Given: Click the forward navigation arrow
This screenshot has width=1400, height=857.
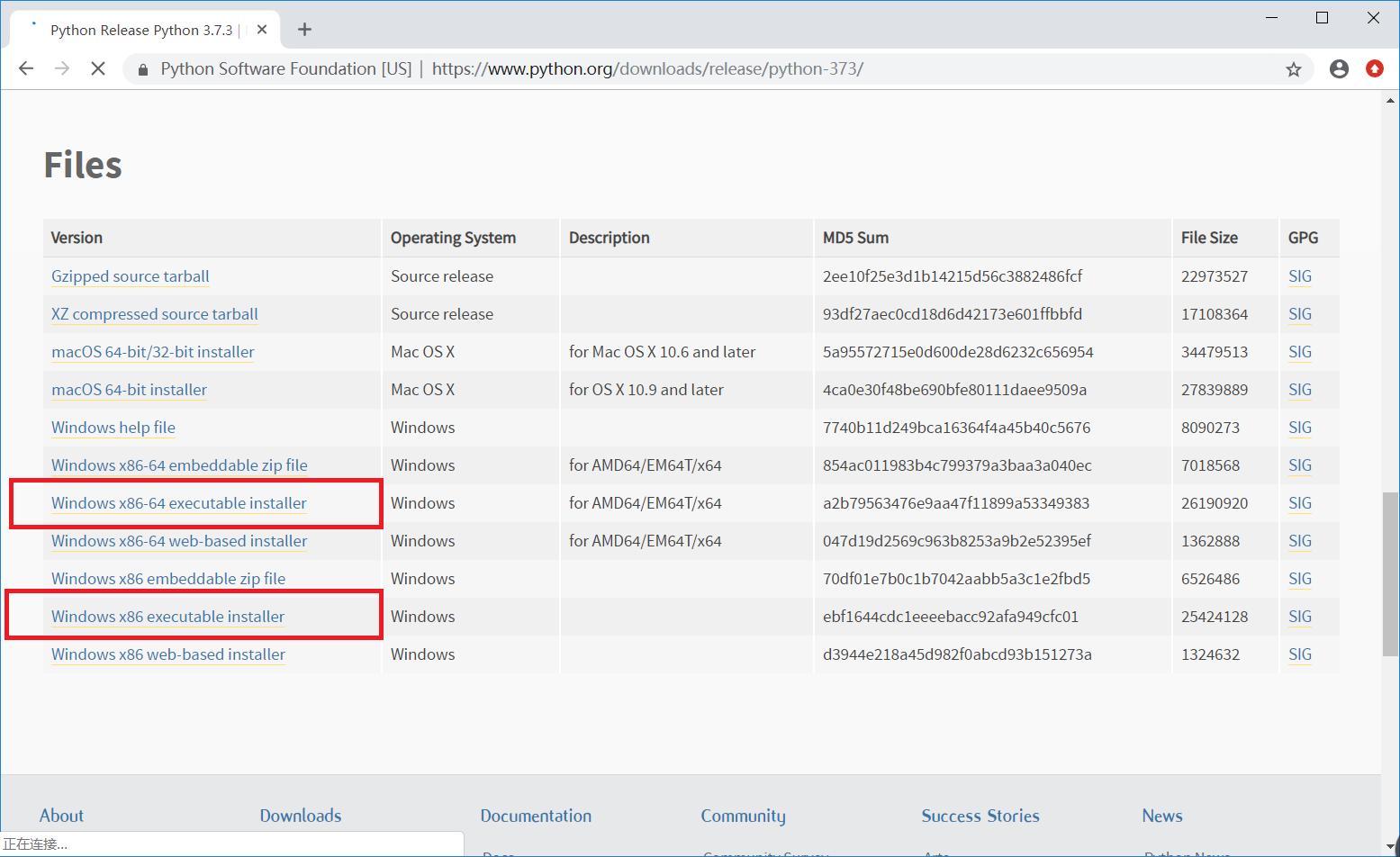Looking at the screenshot, I should 62,68.
